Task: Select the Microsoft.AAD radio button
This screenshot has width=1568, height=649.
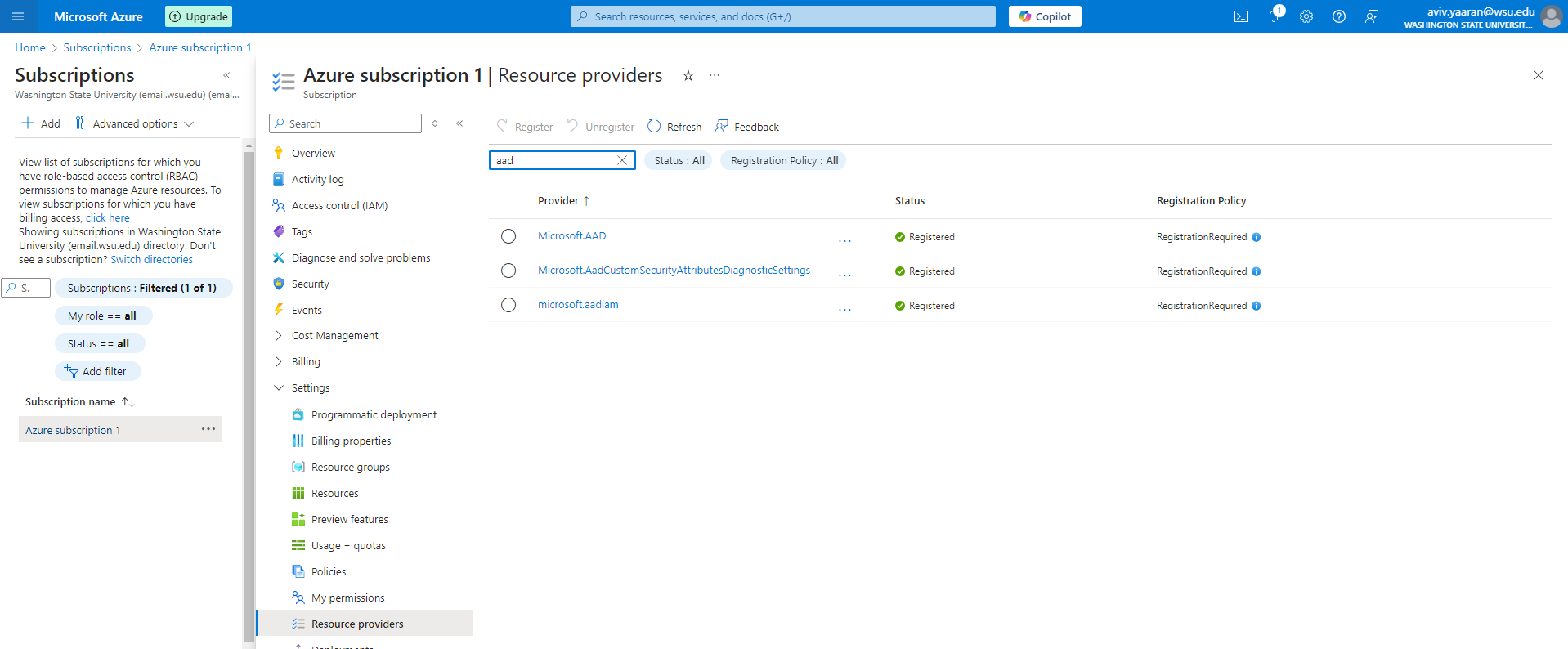Action: pos(508,236)
